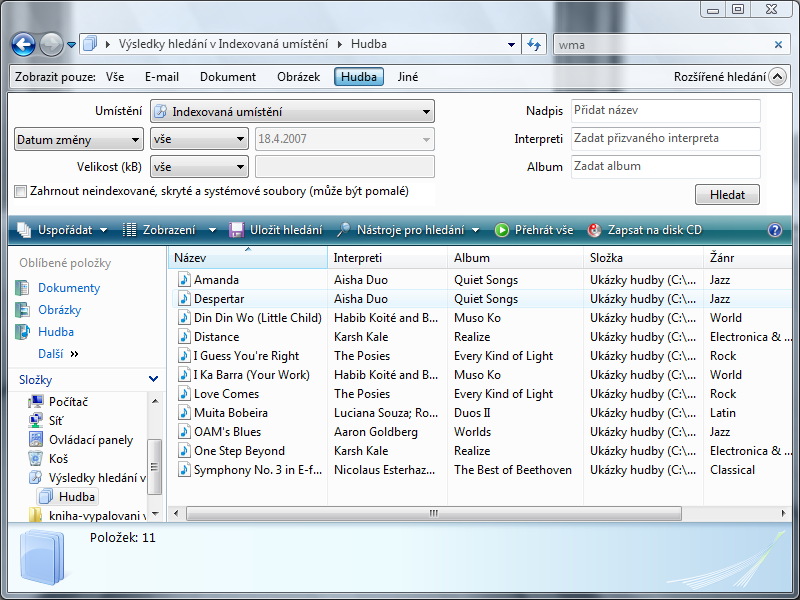
Task: Open the recent pages dropdown arrow
Action: 71,45
